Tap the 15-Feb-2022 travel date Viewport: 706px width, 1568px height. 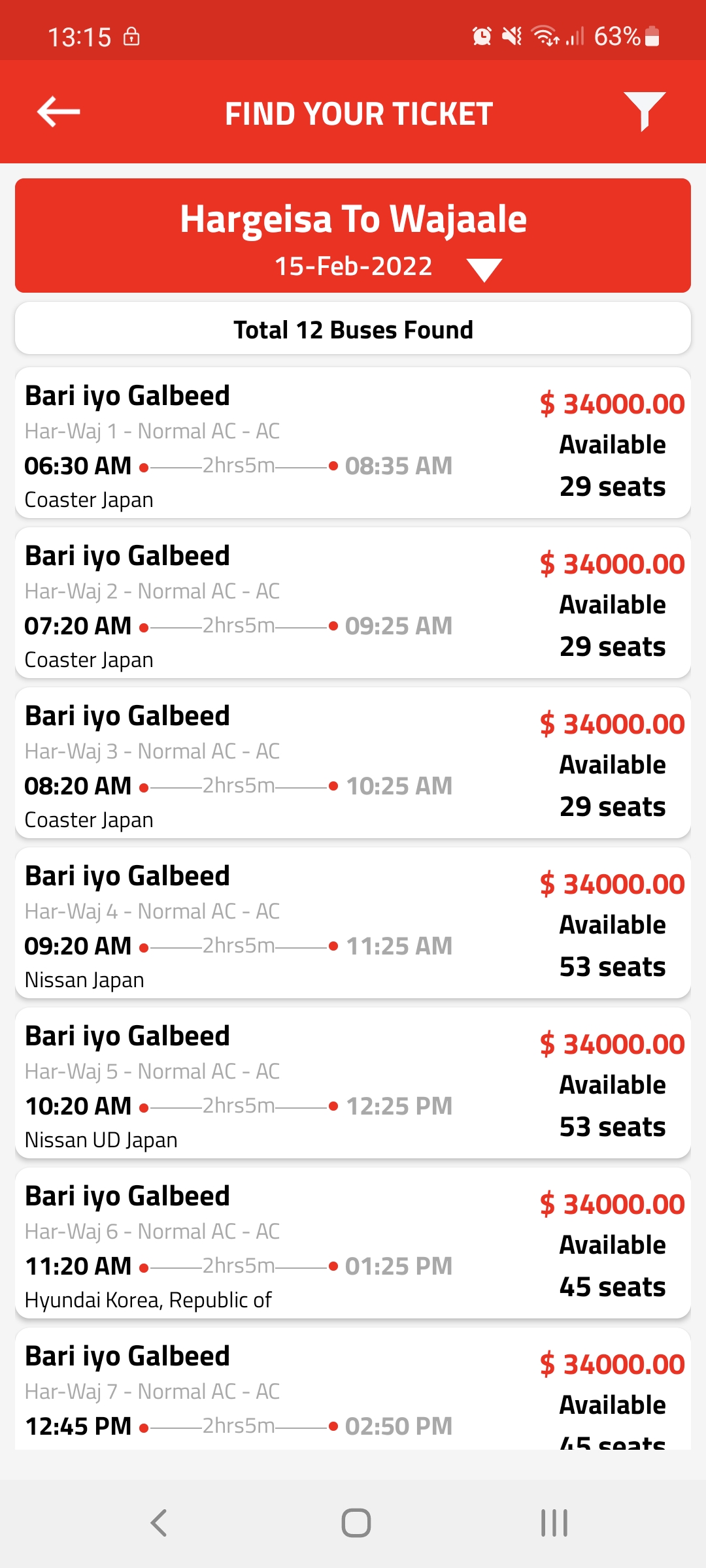pos(353,267)
